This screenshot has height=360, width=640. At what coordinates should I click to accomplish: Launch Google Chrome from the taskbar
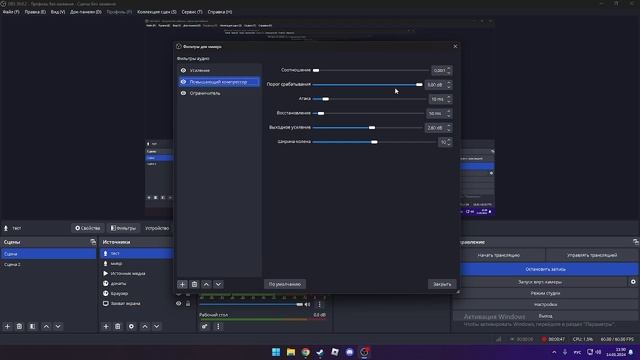305,352
